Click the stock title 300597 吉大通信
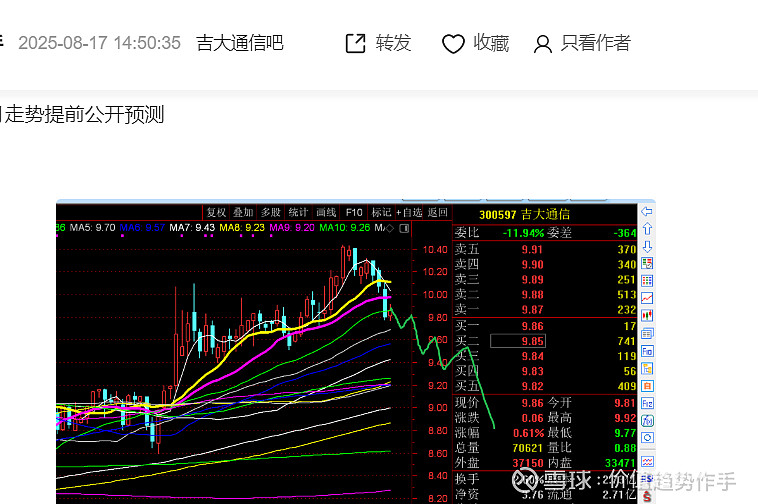Image resolution: width=758 pixels, height=504 pixels. point(525,215)
